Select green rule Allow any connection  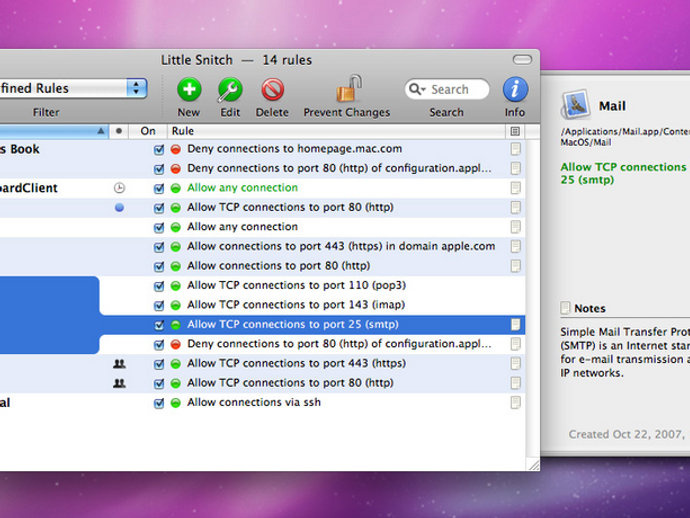(242, 188)
